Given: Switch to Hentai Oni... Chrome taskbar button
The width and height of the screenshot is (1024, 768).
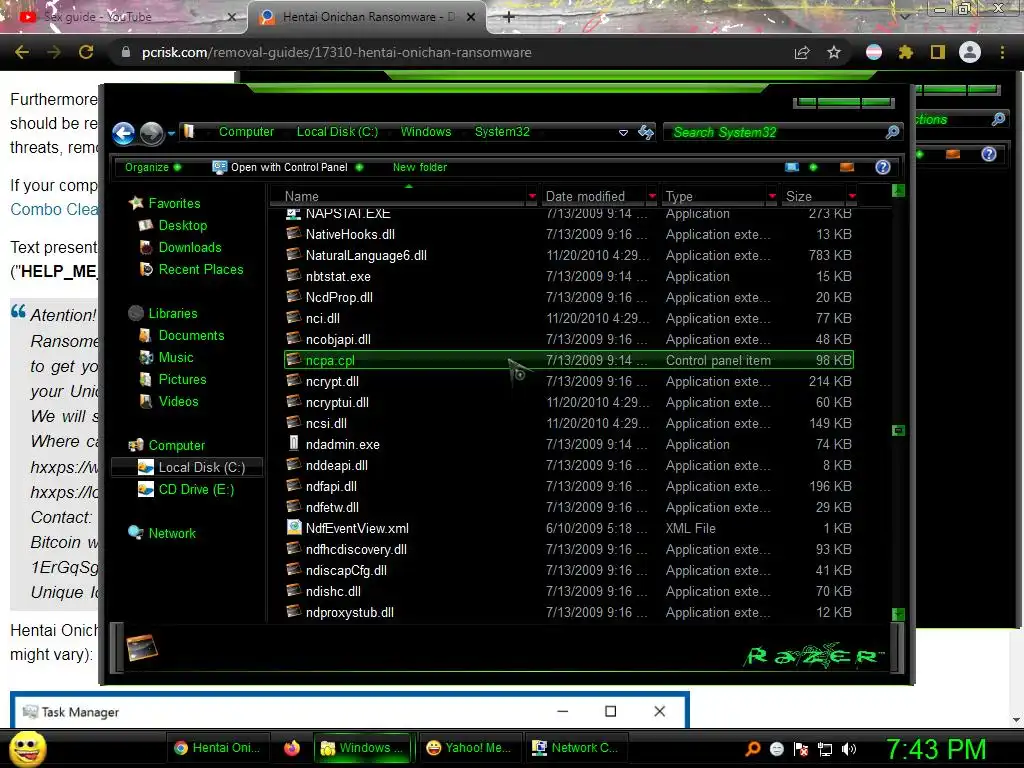Looking at the screenshot, I should click(217, 748).
